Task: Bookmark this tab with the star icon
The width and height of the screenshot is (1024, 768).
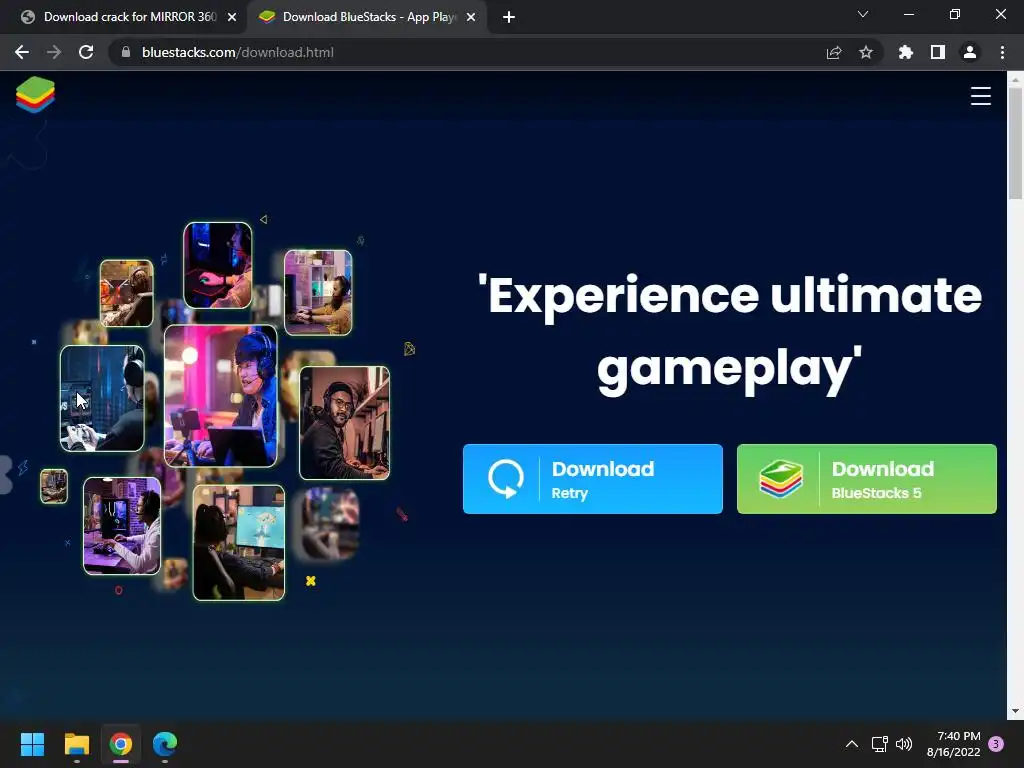Action: coord(866,52)
